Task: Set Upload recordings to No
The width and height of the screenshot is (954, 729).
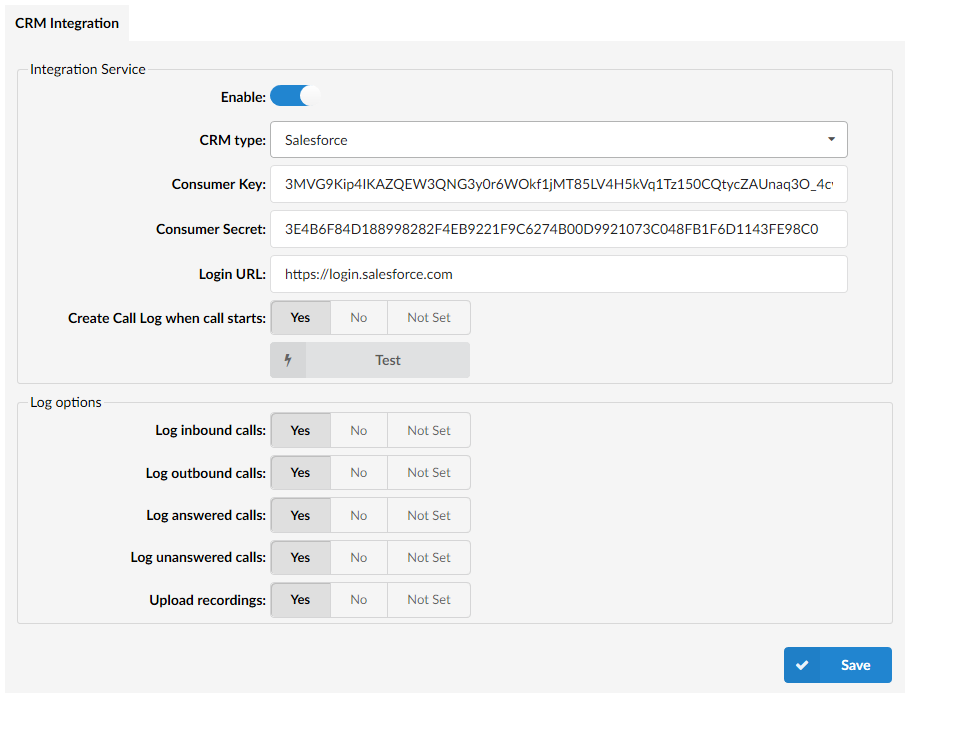Action: coord(358,600)
